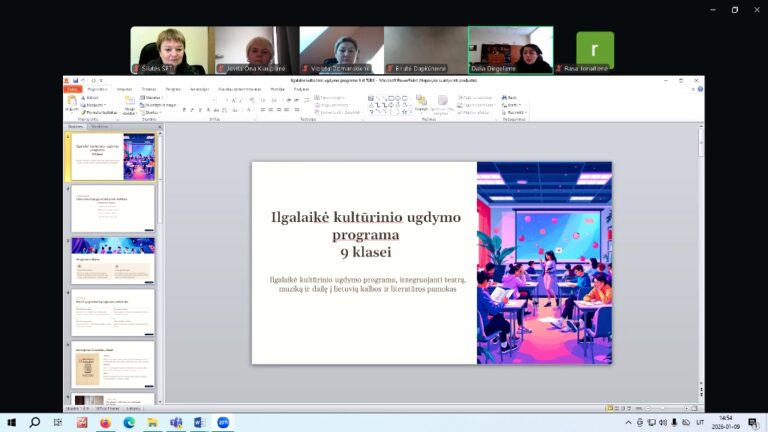Image resolution: width=768 pixels, height=432 pixels.
Task: Click the zoom out minus button
Action: tap(648, 408)
